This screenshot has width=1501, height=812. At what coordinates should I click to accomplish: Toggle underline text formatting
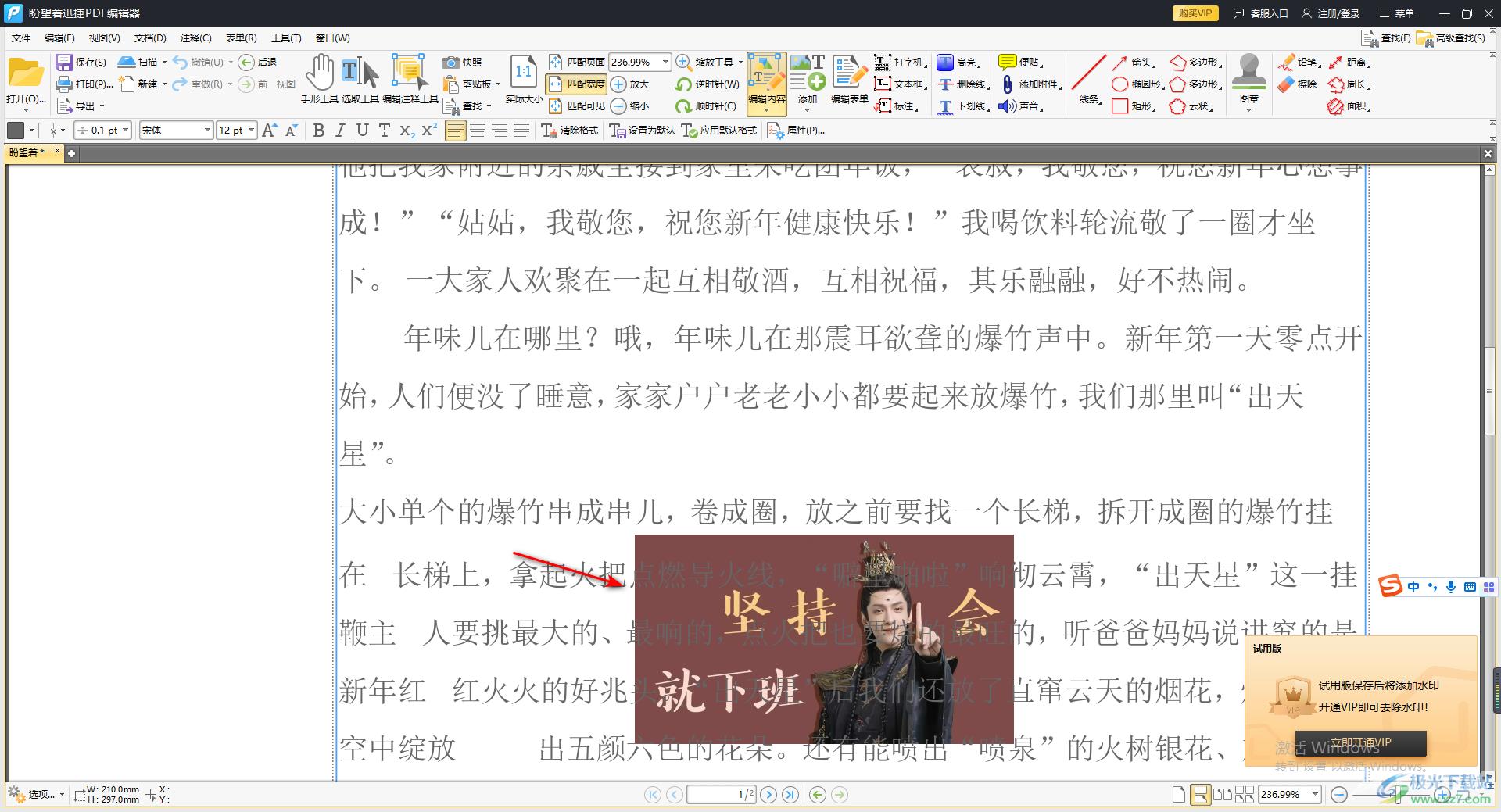[x=362, y=131]
